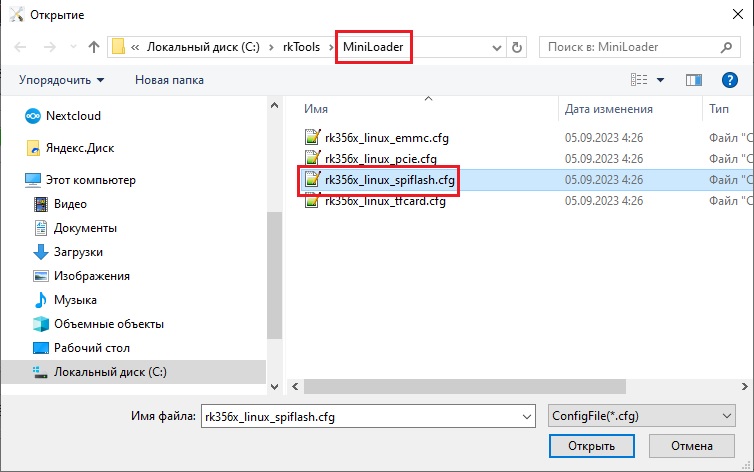754x472 pixels.
Task: Click the Загрузки blue arrow icon
Action: (41, 252)
